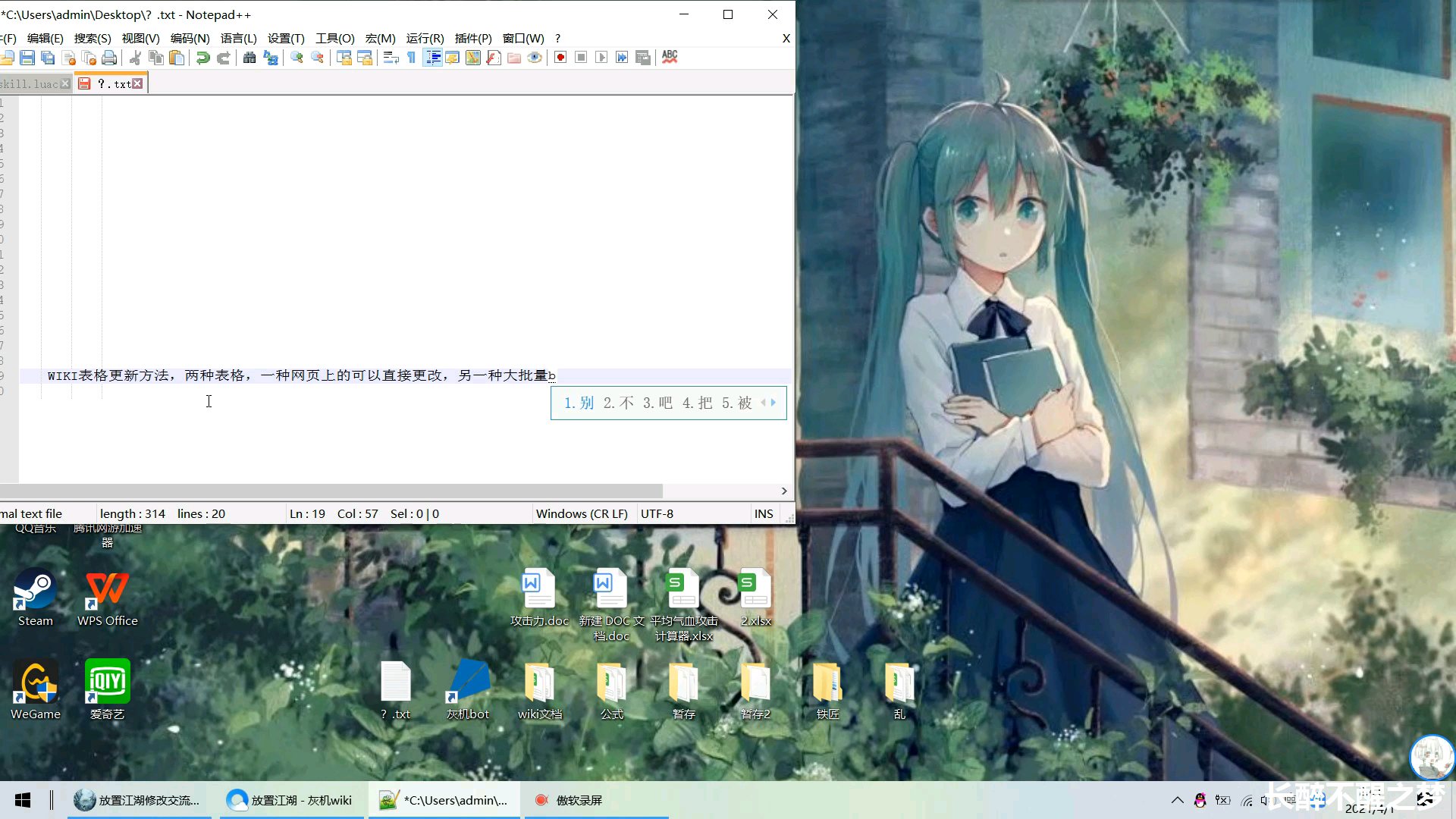Image resolution: width=1456 pixels, height=819 pixels.
Task: Expand language selection dropdown
Action: [237, 38]
